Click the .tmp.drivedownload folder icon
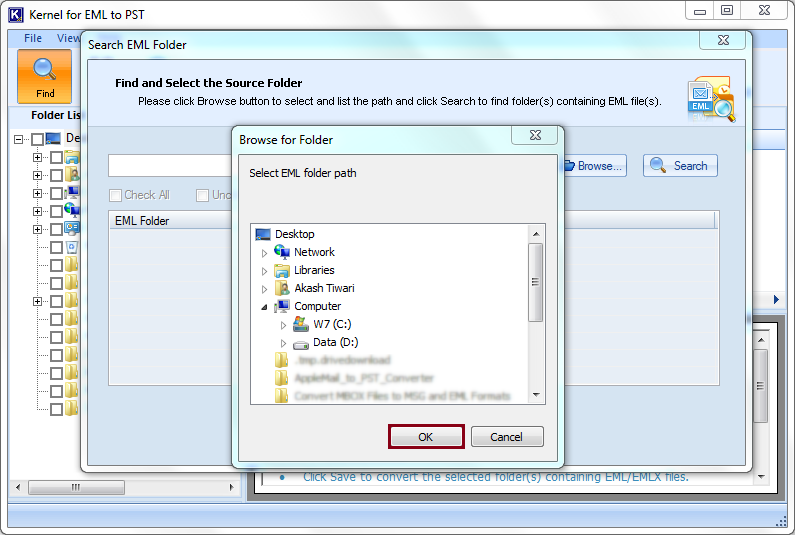The width and height of the screenshot is (795, 535). 281,360
